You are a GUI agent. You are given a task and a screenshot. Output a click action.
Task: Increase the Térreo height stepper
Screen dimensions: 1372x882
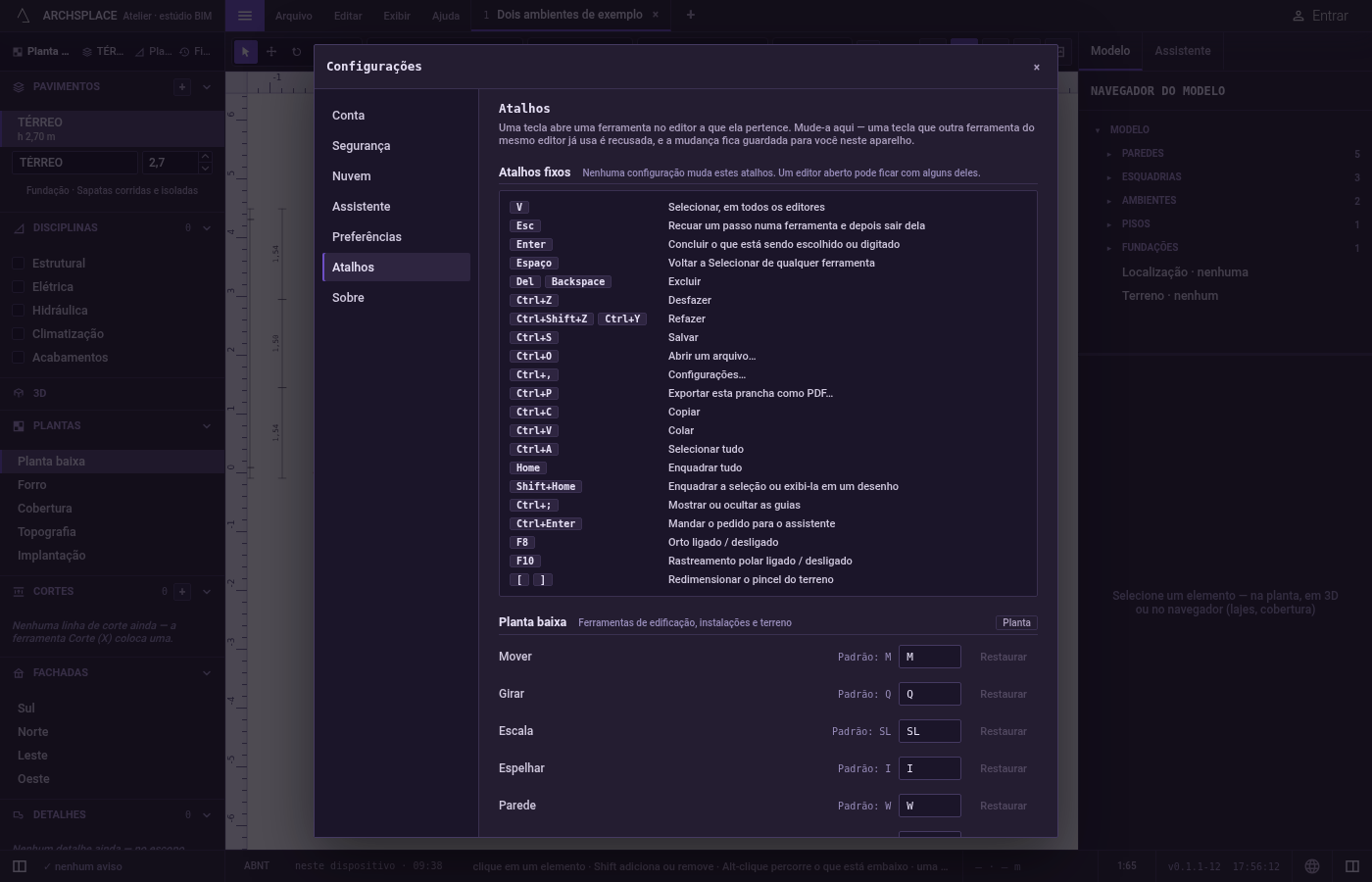(x=204, y=157)
